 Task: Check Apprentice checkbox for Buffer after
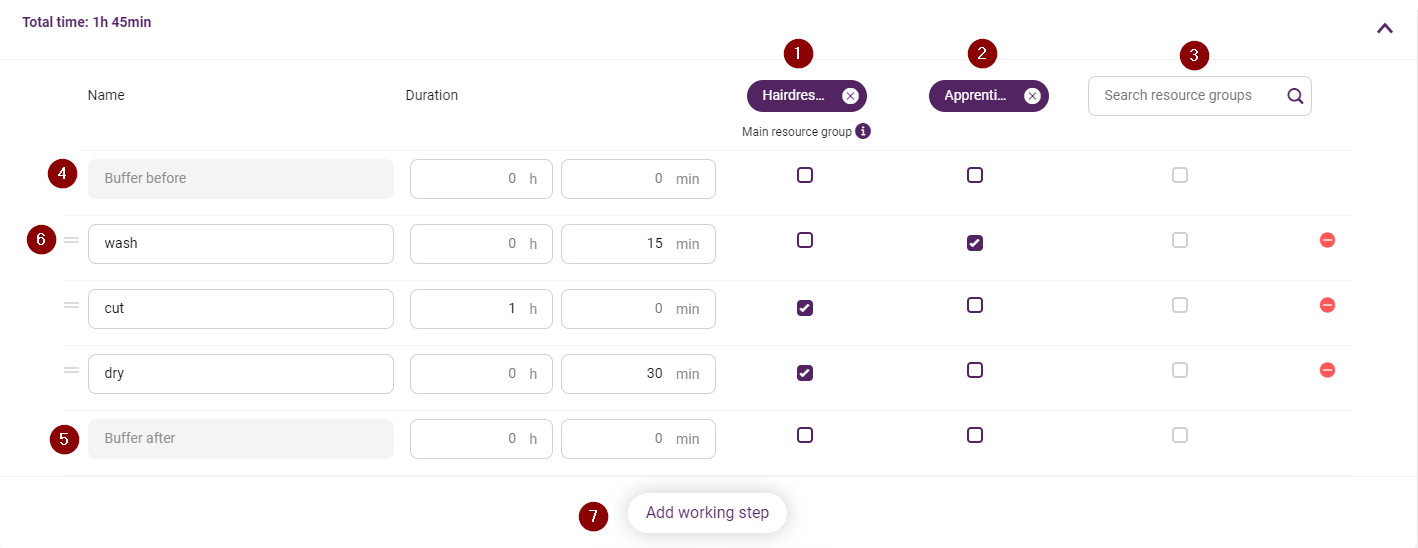975,435
